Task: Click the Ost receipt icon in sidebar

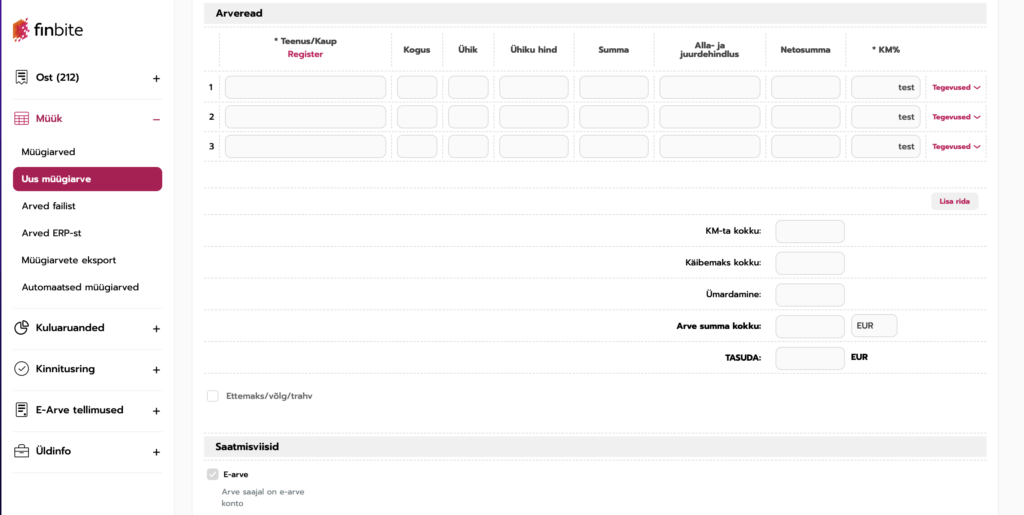Action: click(x=21, y=78)
